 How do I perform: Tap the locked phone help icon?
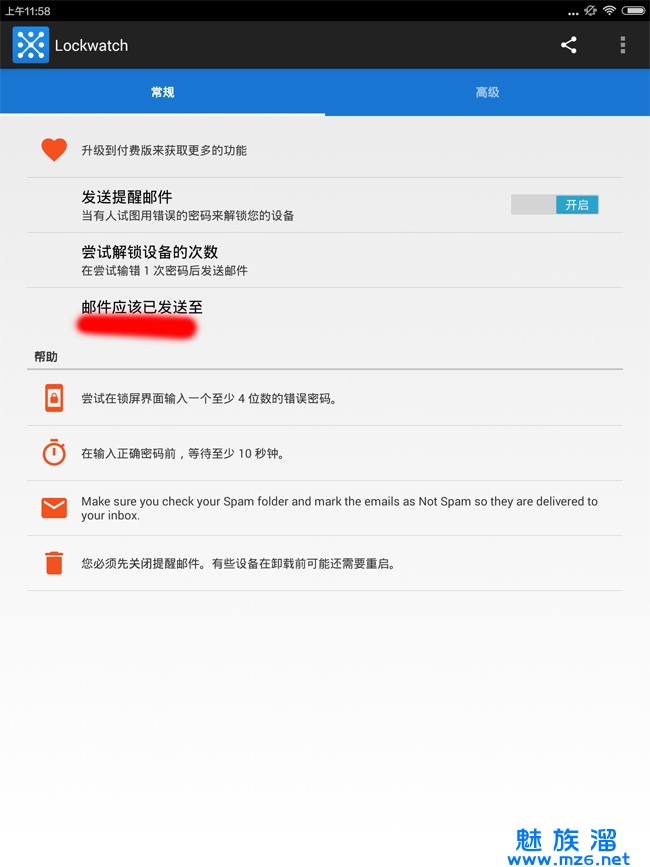54,398
